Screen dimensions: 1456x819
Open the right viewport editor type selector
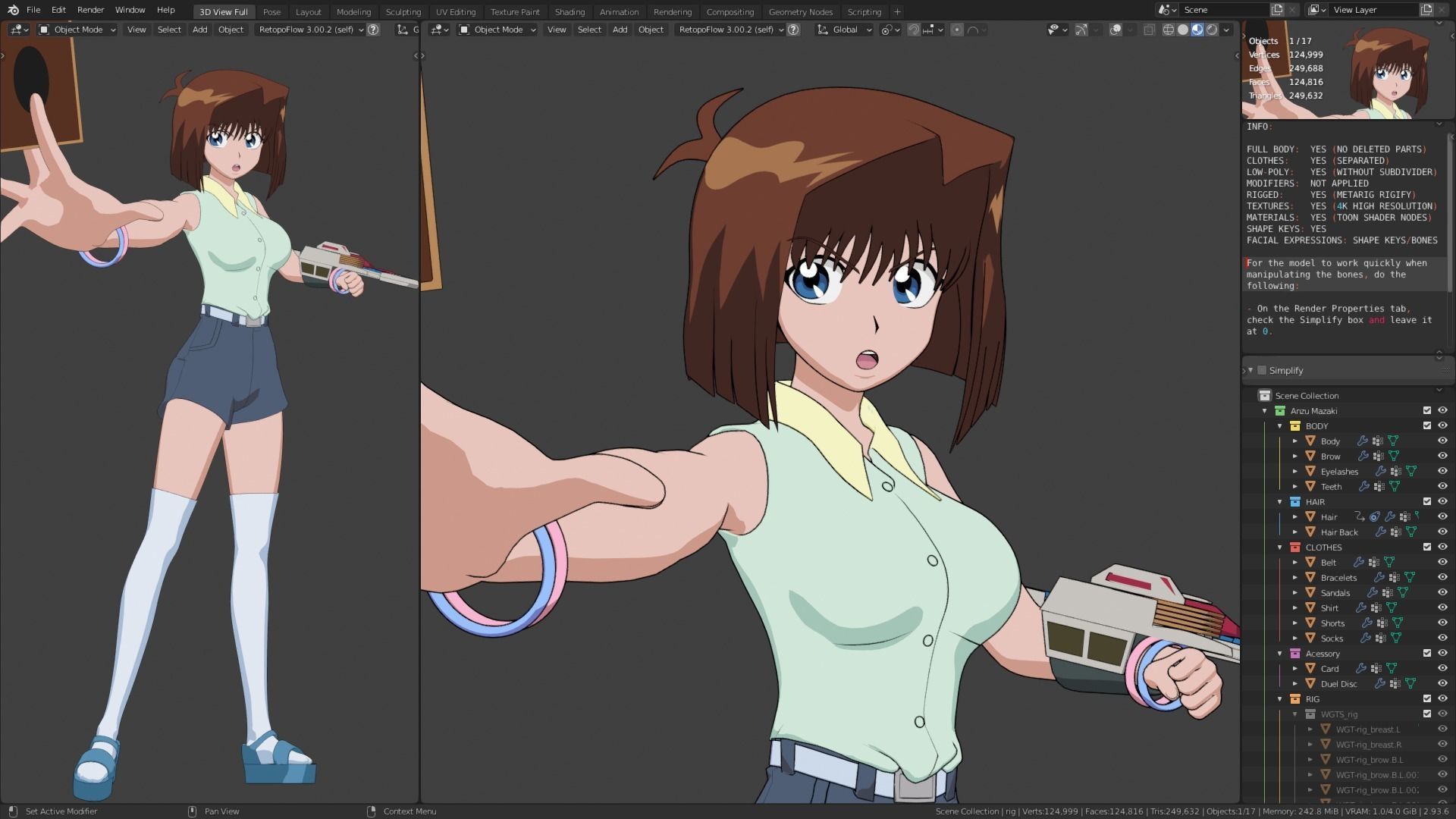pos(439,30)
